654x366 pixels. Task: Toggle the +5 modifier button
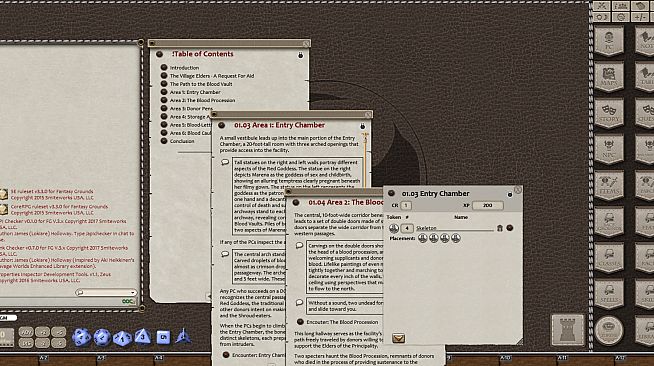pyautogui.click(x=58, y=332)
